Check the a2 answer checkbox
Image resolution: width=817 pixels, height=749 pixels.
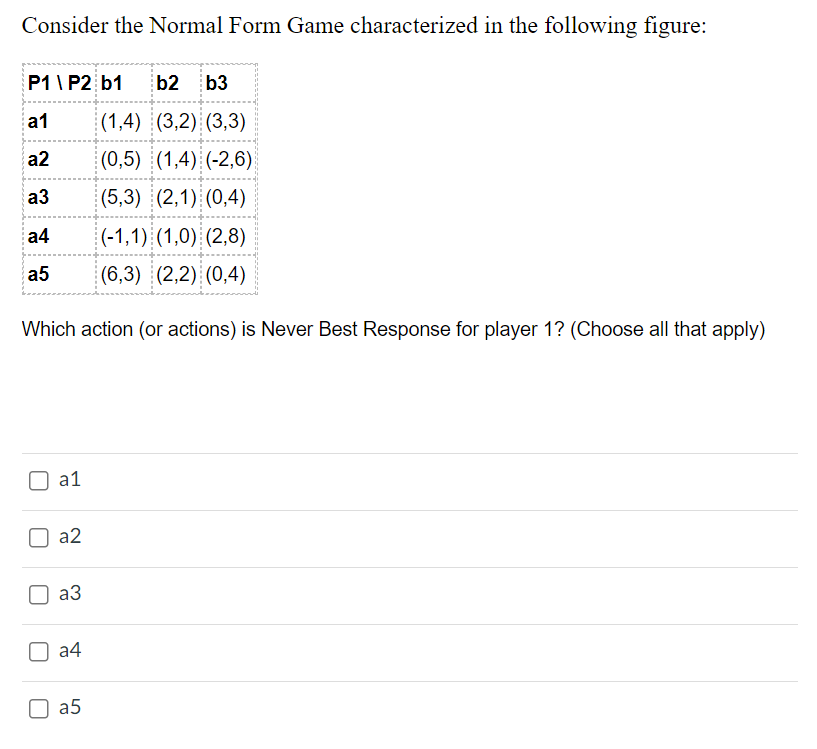coord(38,537)
